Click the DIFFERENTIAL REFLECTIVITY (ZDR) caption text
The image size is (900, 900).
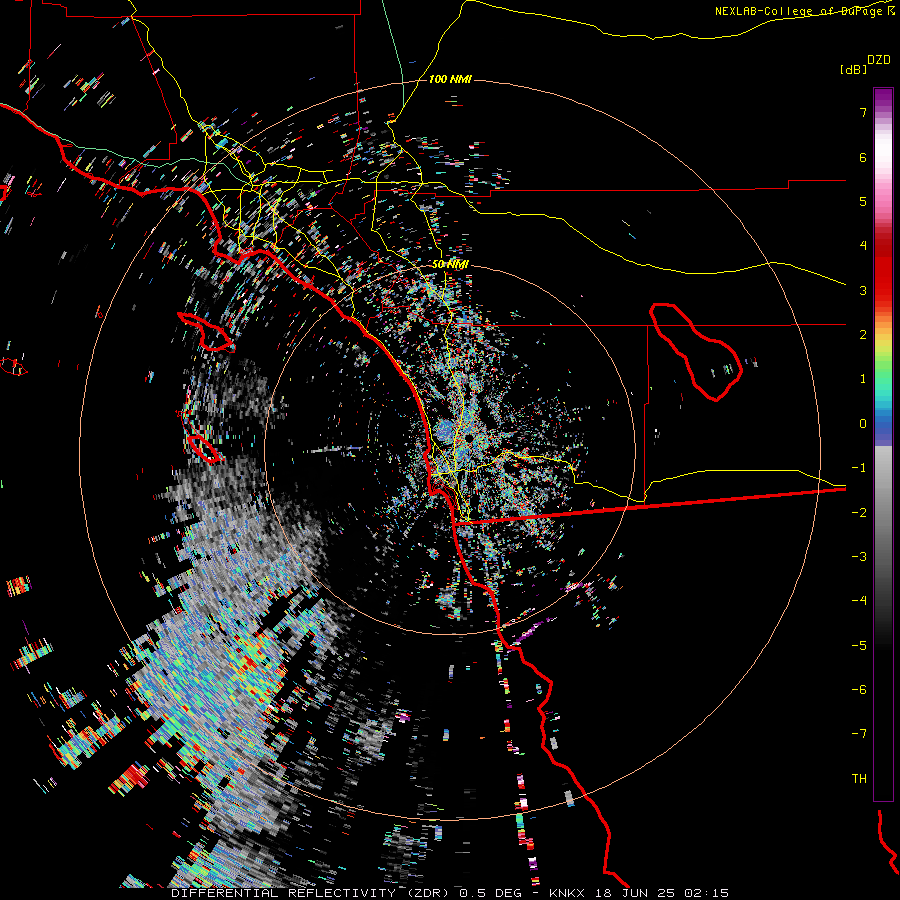point(312,893)
